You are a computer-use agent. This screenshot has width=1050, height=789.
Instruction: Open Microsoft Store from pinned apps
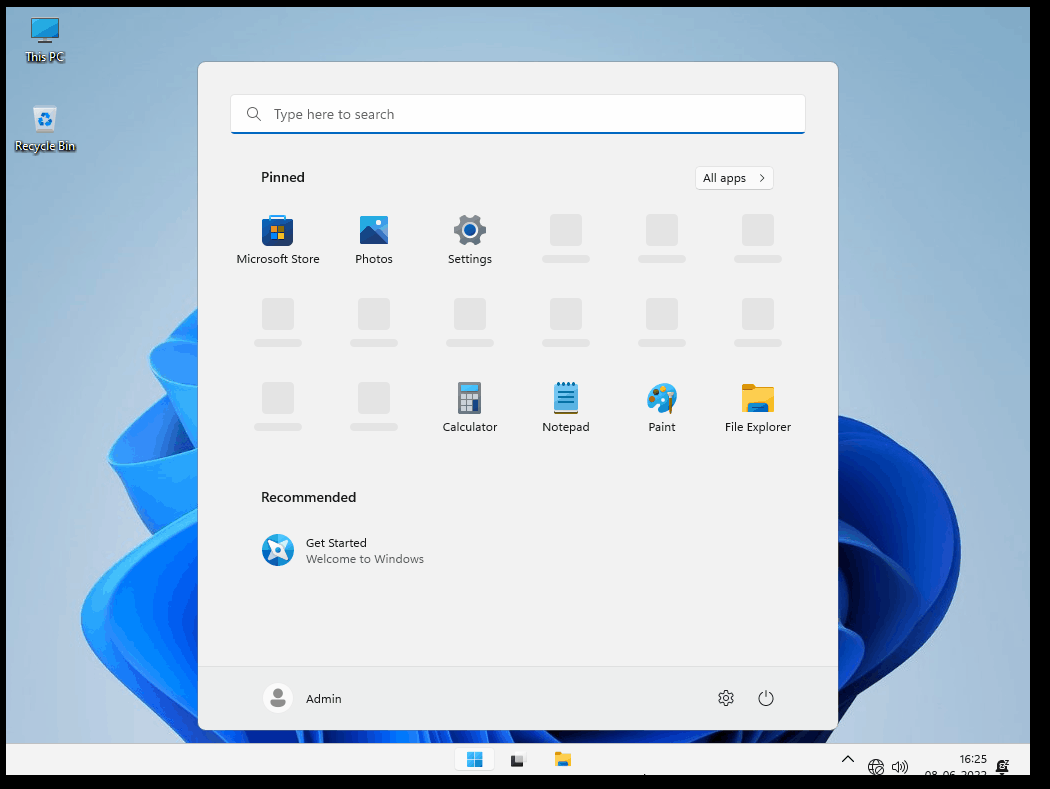pos(277,240)
